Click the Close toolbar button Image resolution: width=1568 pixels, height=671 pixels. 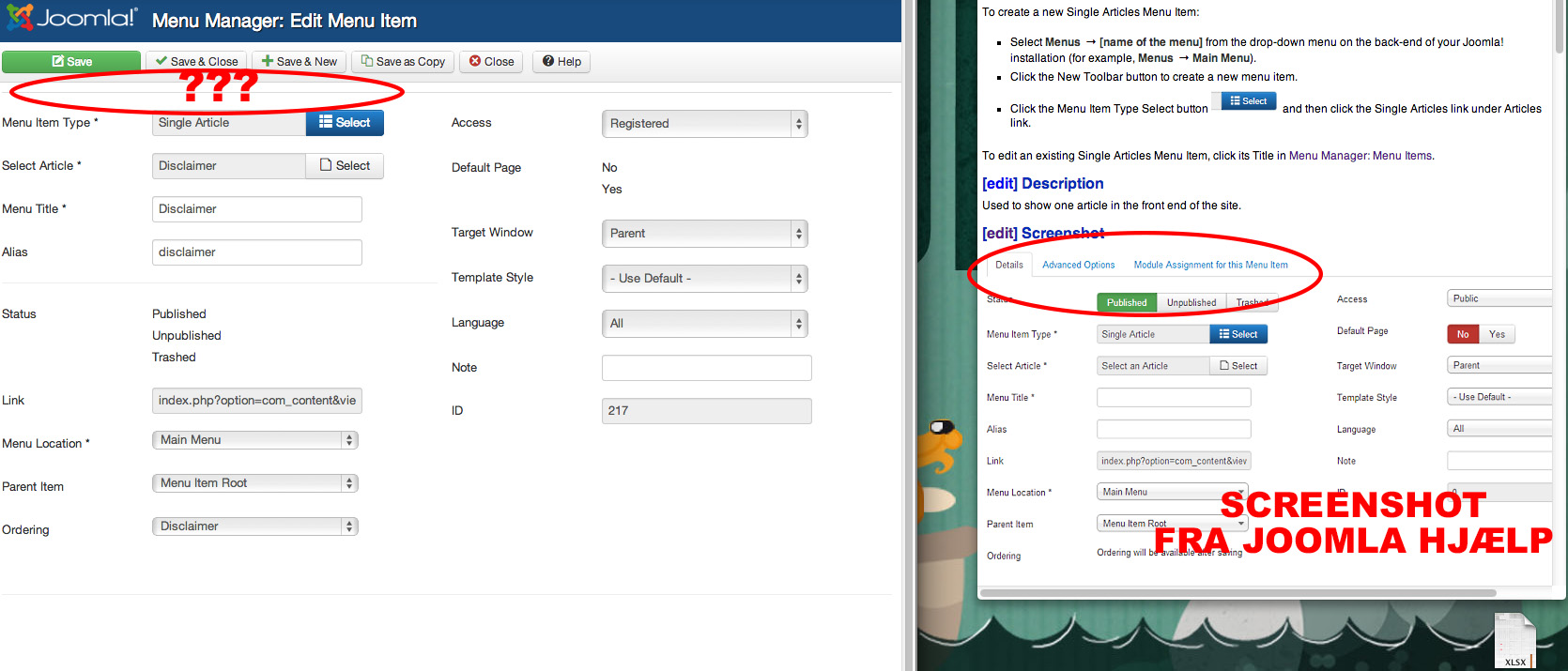click(x=491, y=61)
